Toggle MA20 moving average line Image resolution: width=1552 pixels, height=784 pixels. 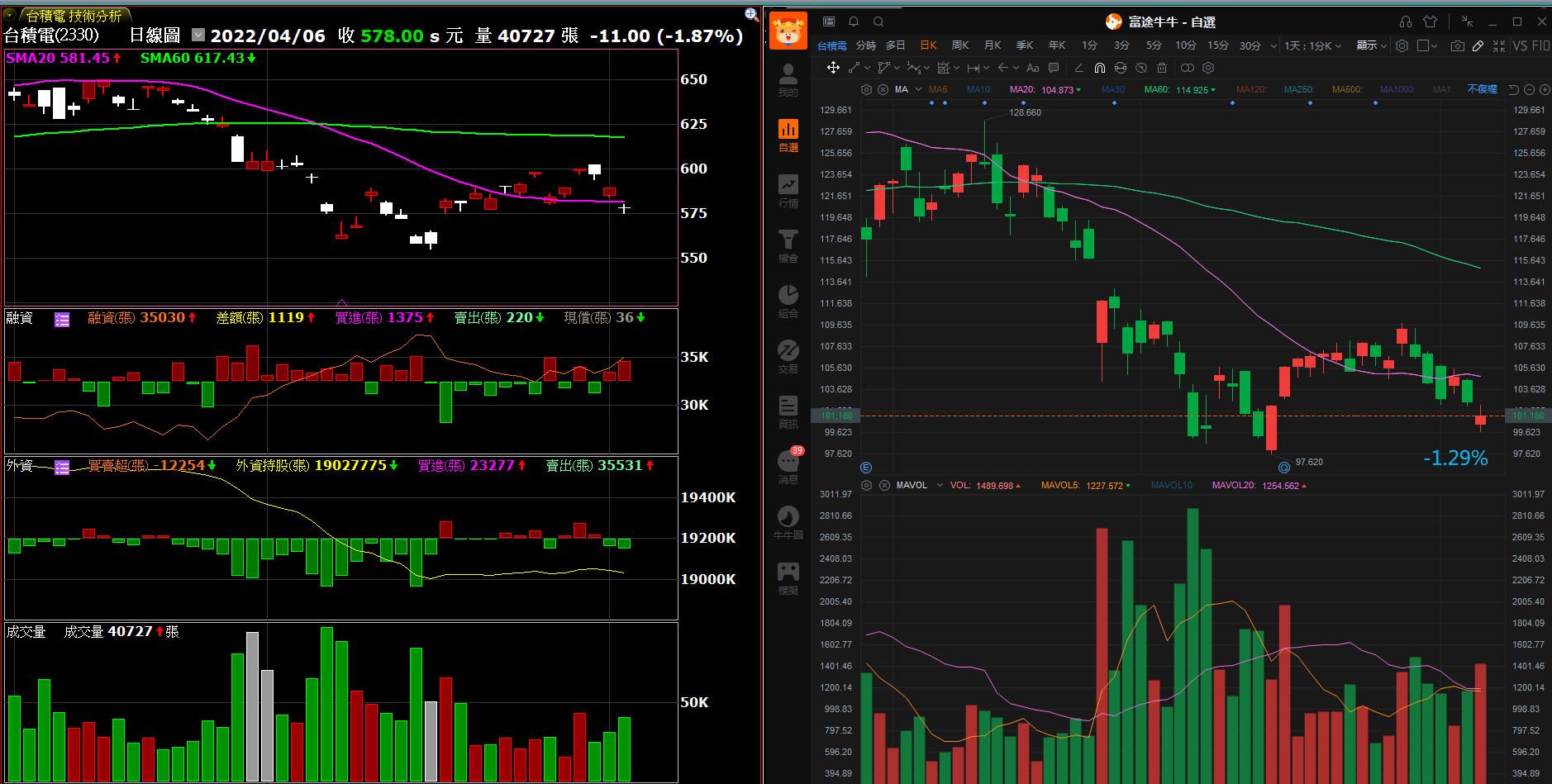pyautogui.click(x=1022, y=89)
